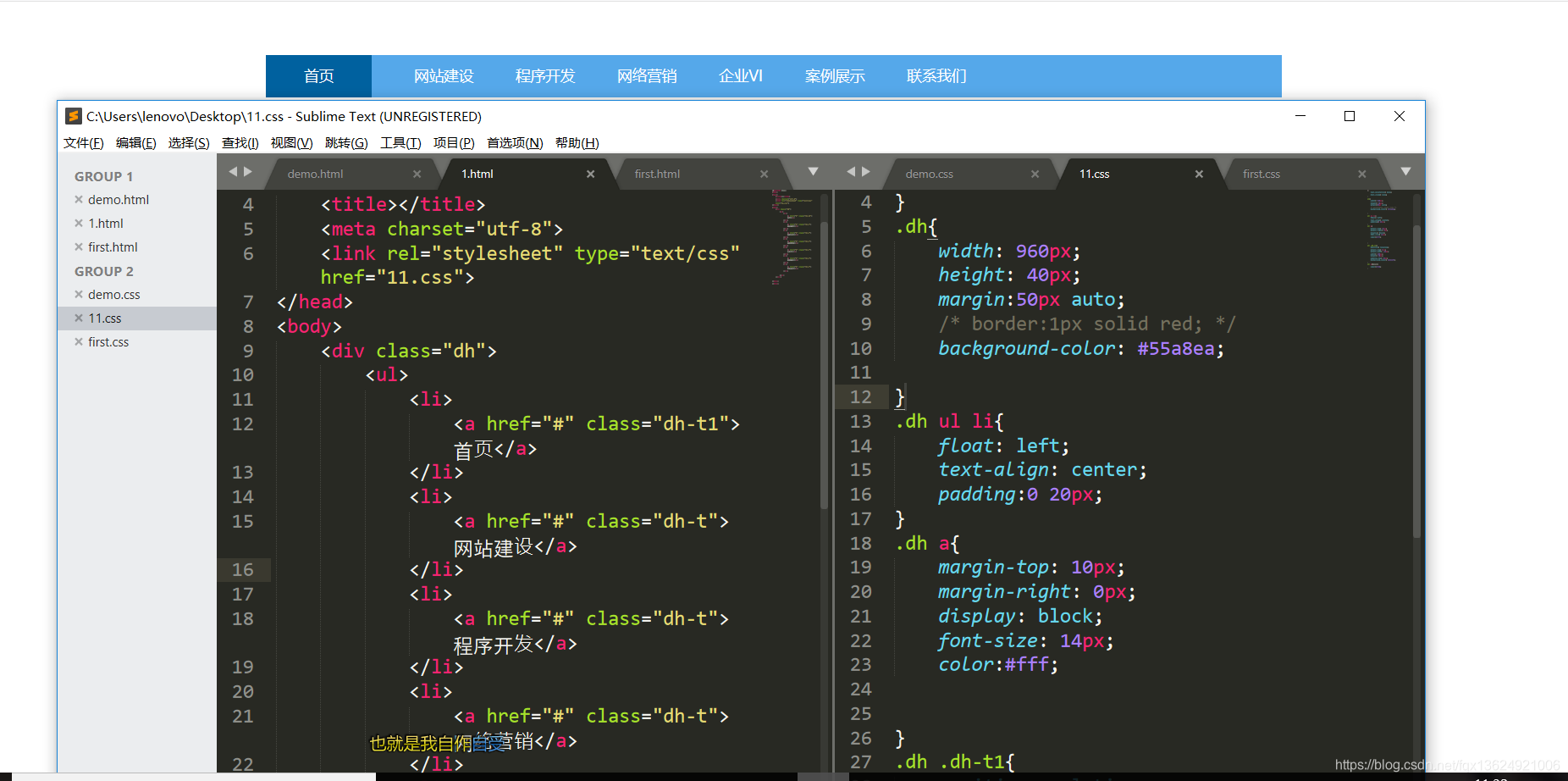Click the 1.html minimap code preview

click(x=792, y=237)
